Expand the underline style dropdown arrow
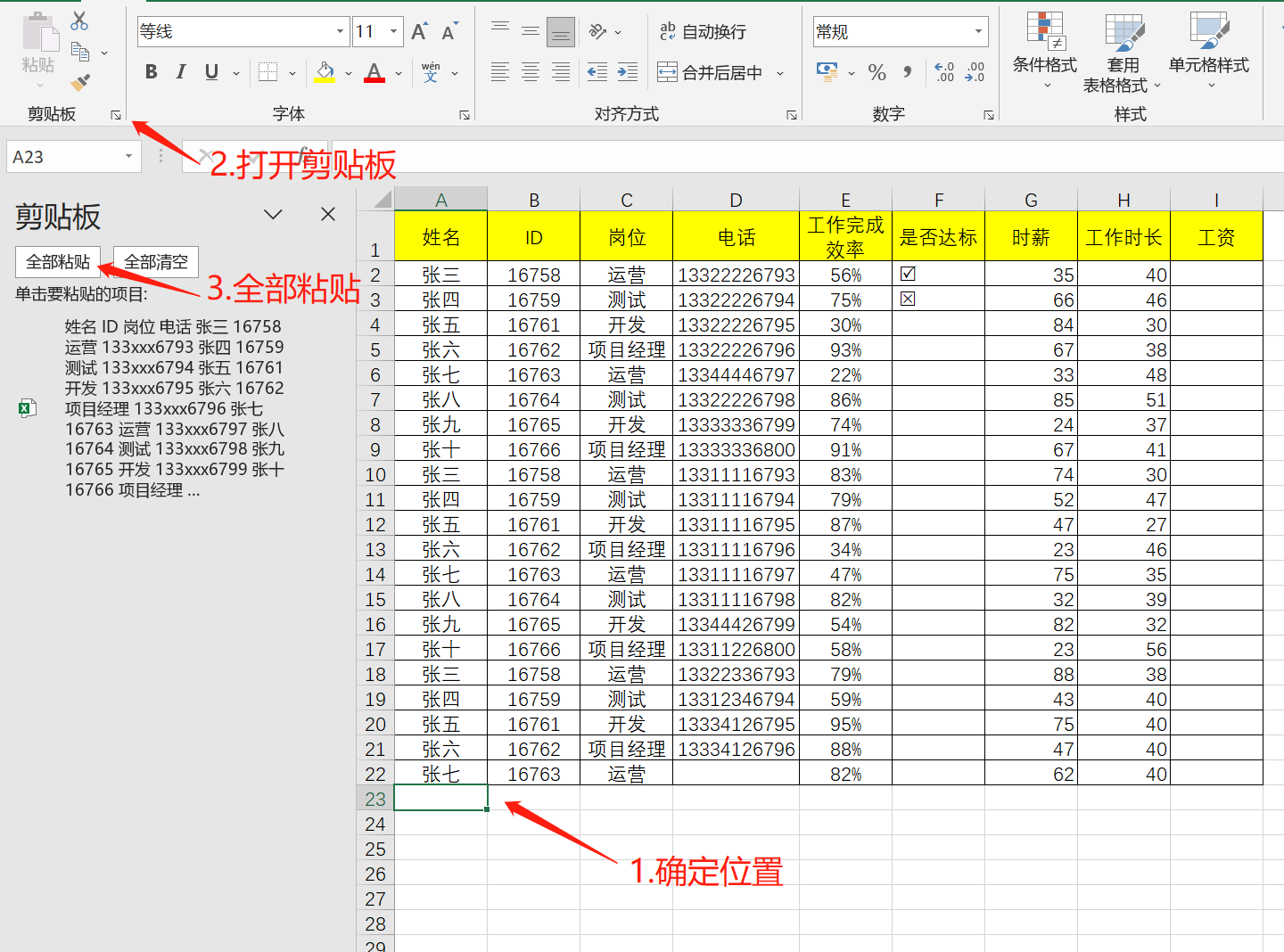This screenshot has width=1284, height=952. tap(236, 73)
